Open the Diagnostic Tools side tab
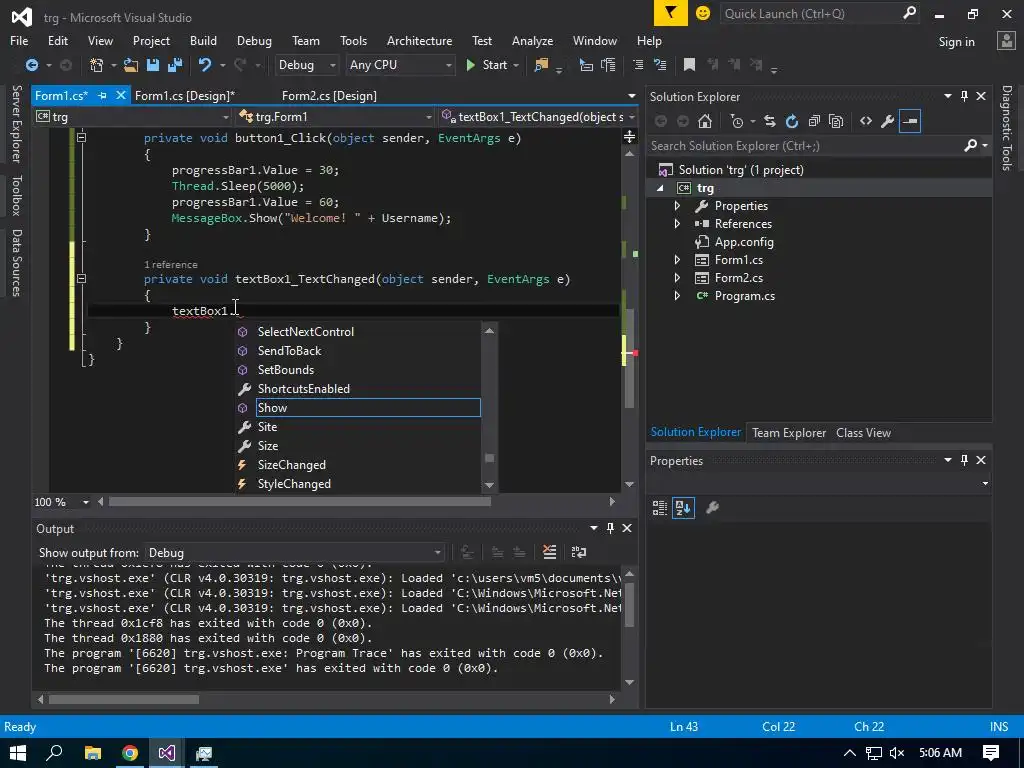 [1008, 128]
